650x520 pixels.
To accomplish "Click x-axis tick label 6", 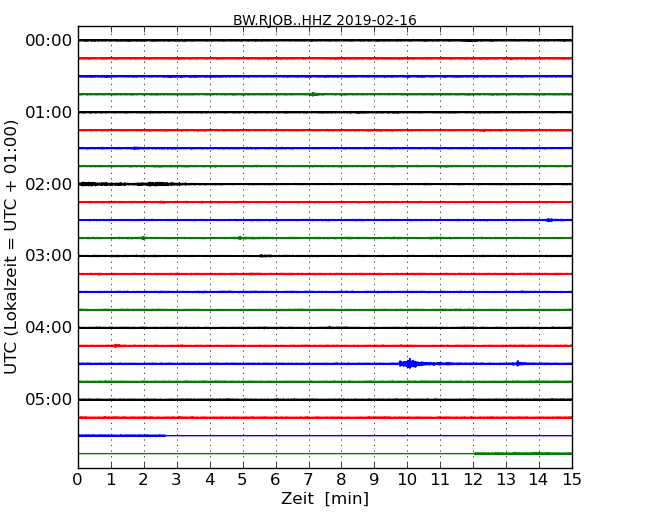I will 275,480.
